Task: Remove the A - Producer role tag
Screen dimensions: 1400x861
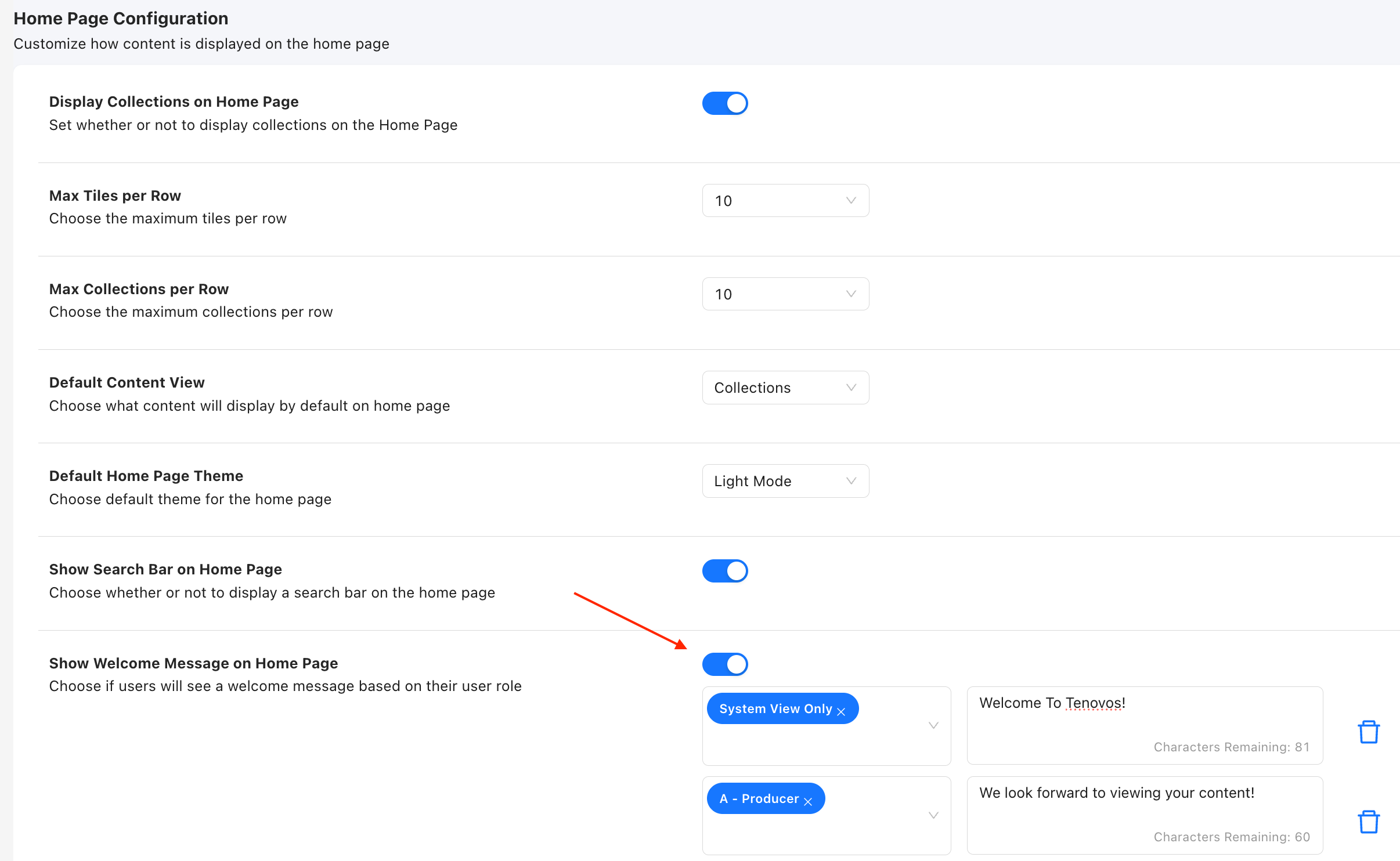Action: 808,801
